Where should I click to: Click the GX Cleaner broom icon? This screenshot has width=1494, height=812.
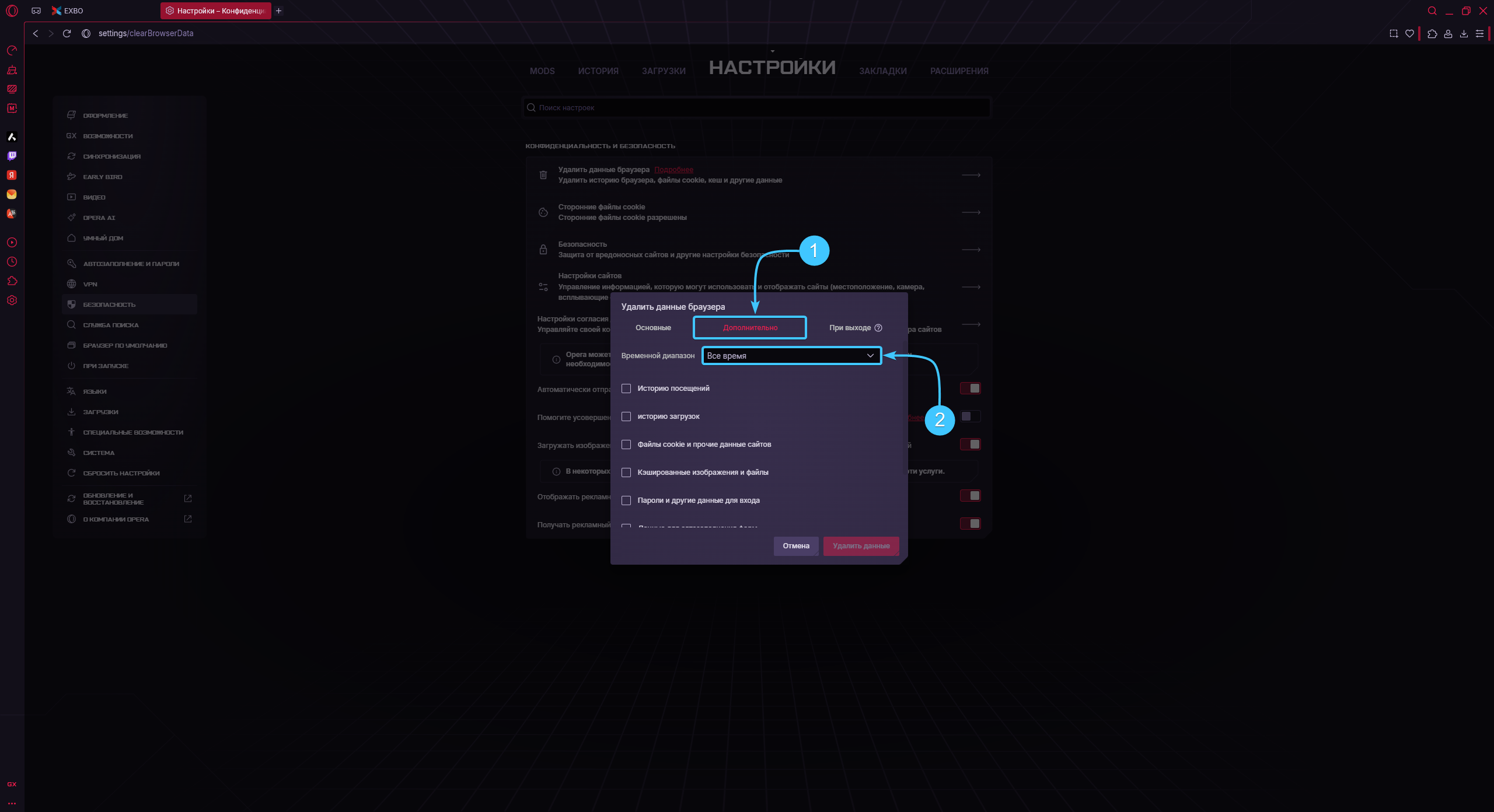coord(12,70)
